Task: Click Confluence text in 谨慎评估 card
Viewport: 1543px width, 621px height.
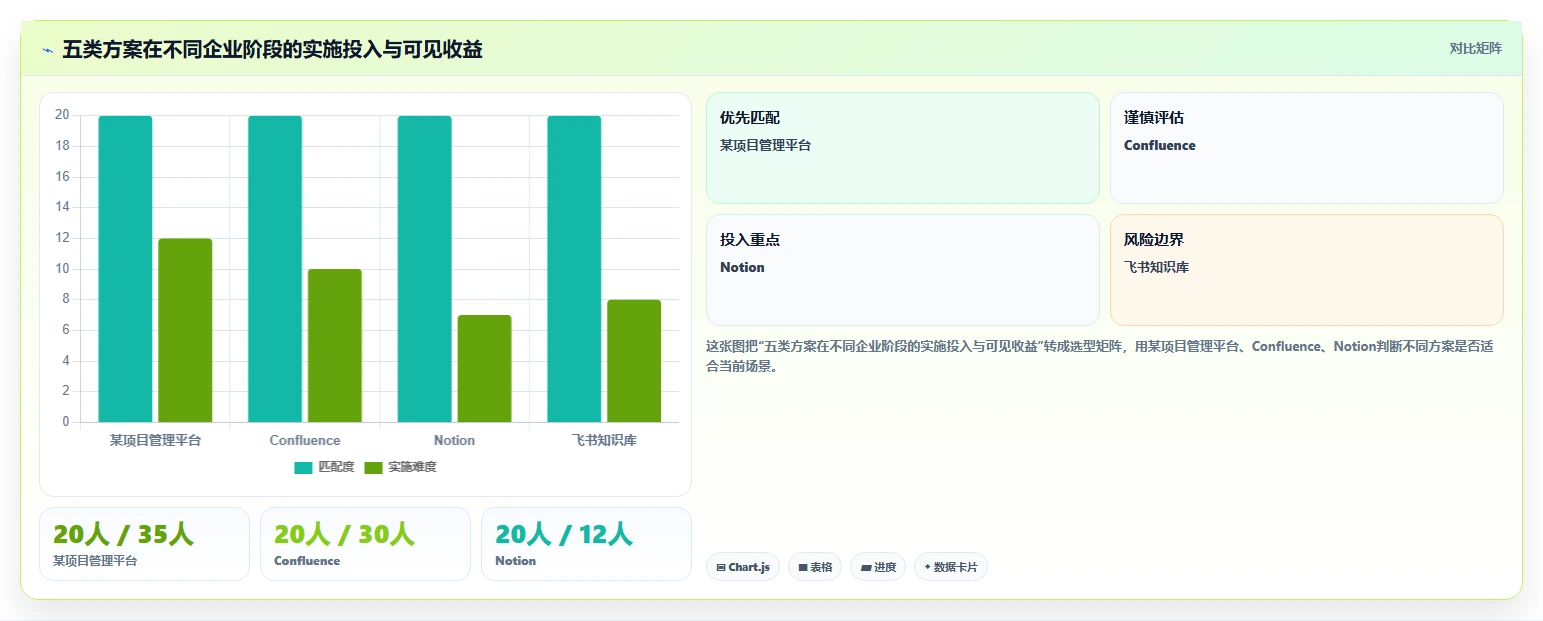Action: coord(1159,145)
